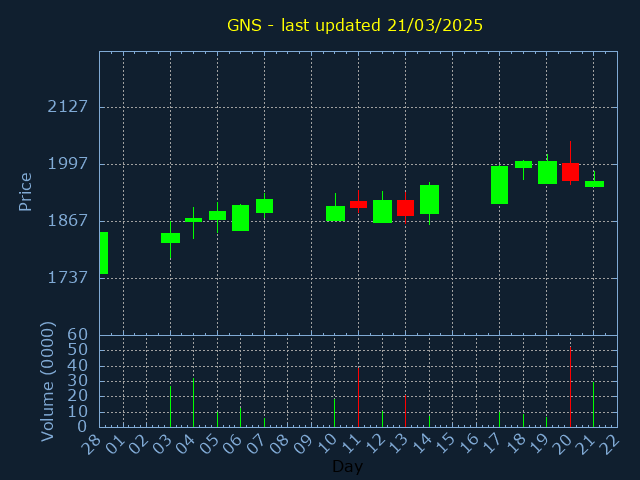
Task: Select the 1997 price tick label
Action: (x=68, y=164)
